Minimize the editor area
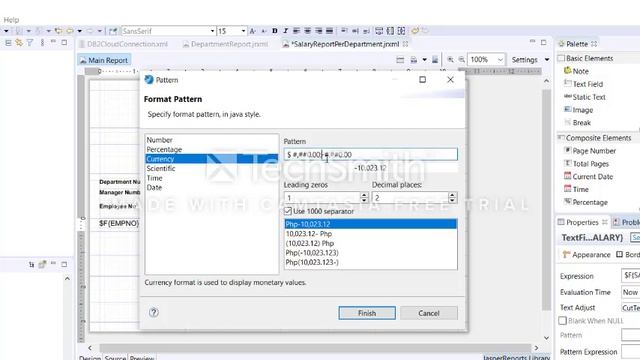640x360 pixels. [x=532, y=42]
